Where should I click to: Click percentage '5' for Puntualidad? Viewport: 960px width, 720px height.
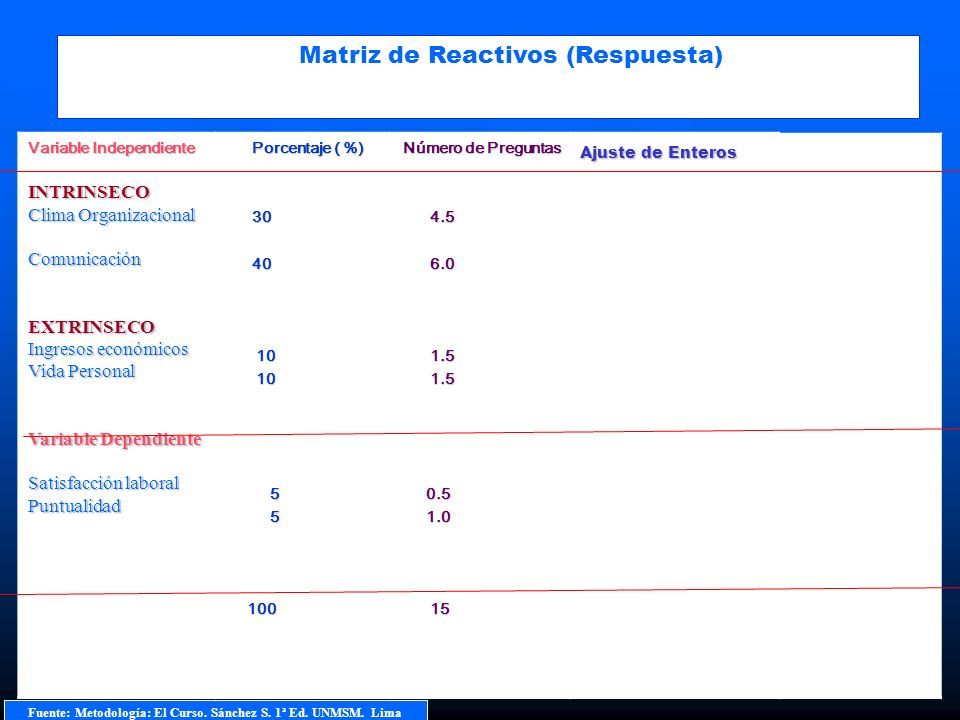(275, 517)
